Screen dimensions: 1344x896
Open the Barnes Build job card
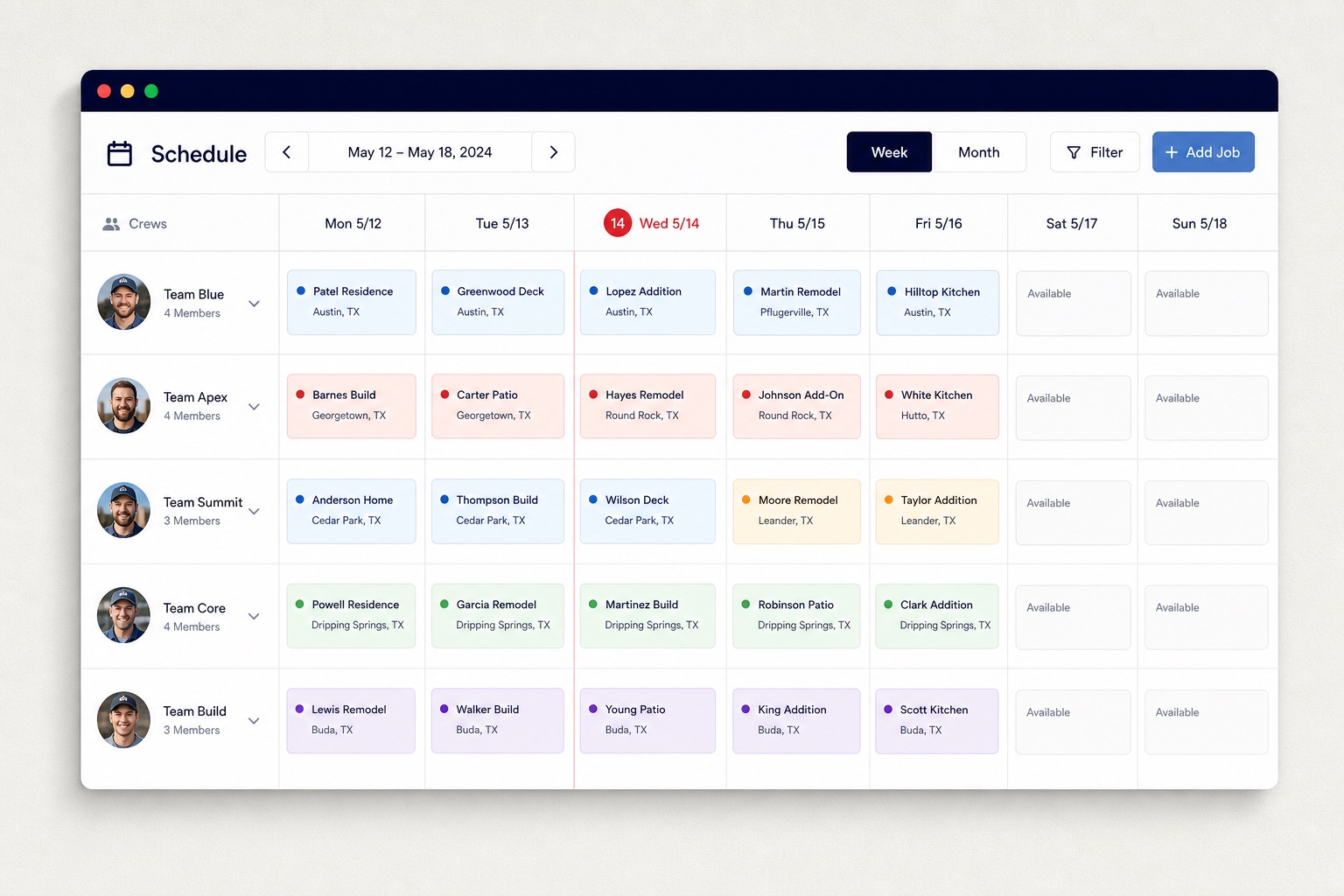(352, 406)
